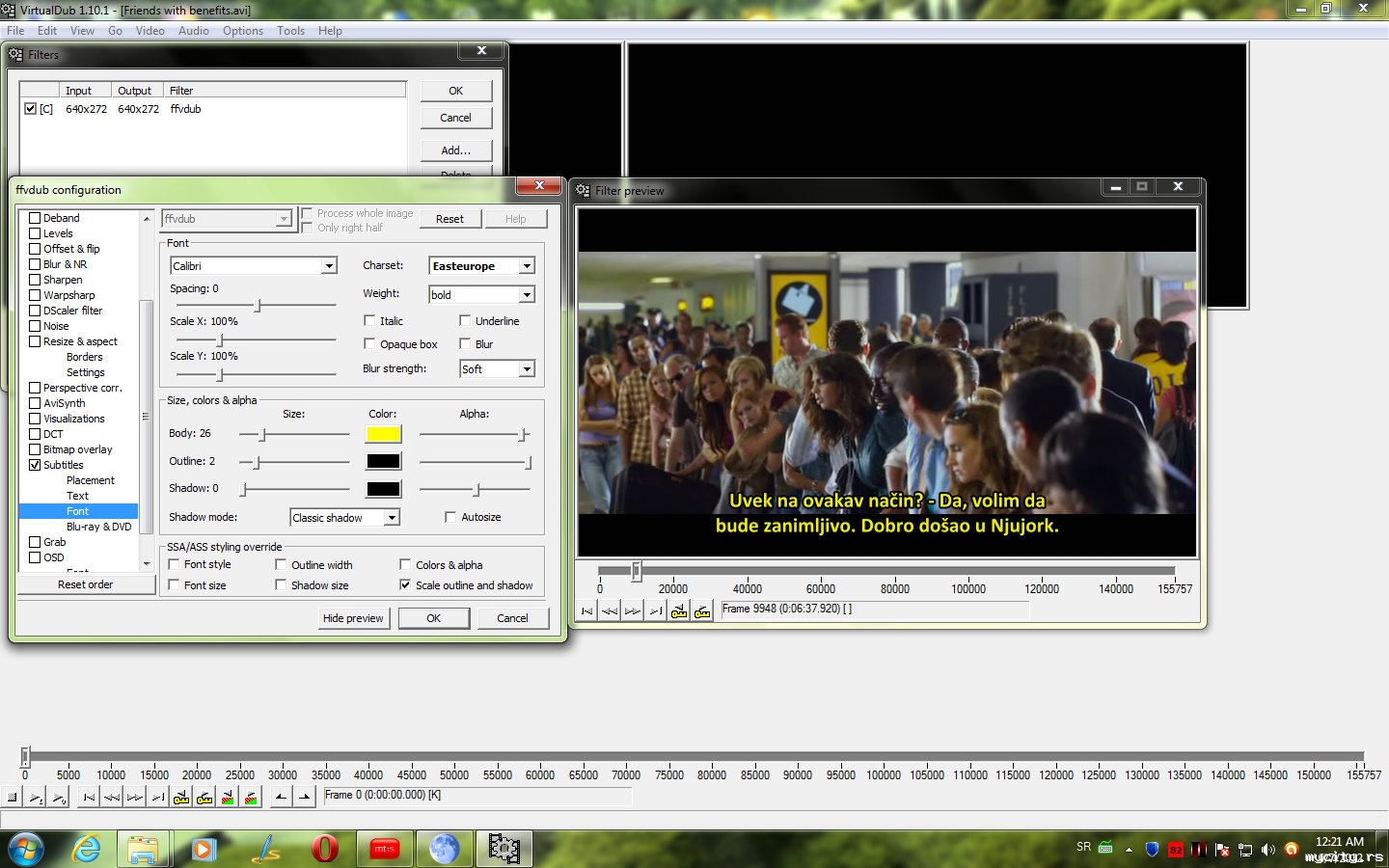
Task: Enable the Italic checkbox
Action: point(369,321)
